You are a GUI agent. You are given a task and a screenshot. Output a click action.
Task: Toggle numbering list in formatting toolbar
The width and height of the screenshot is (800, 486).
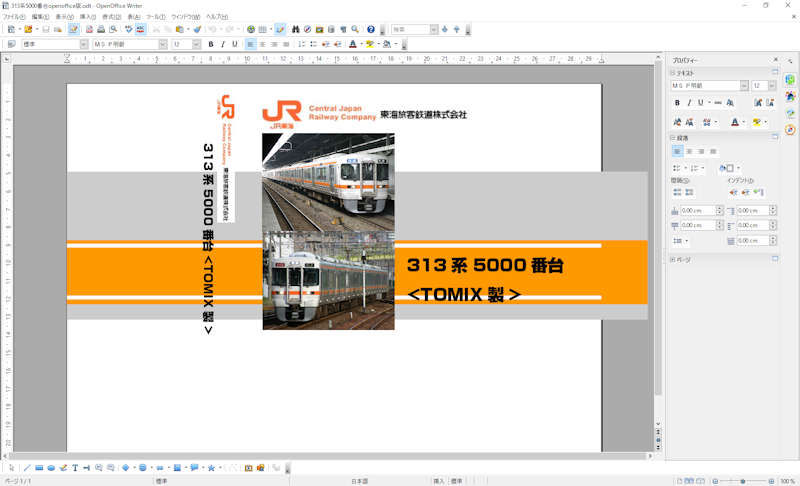tap(302, 44)
